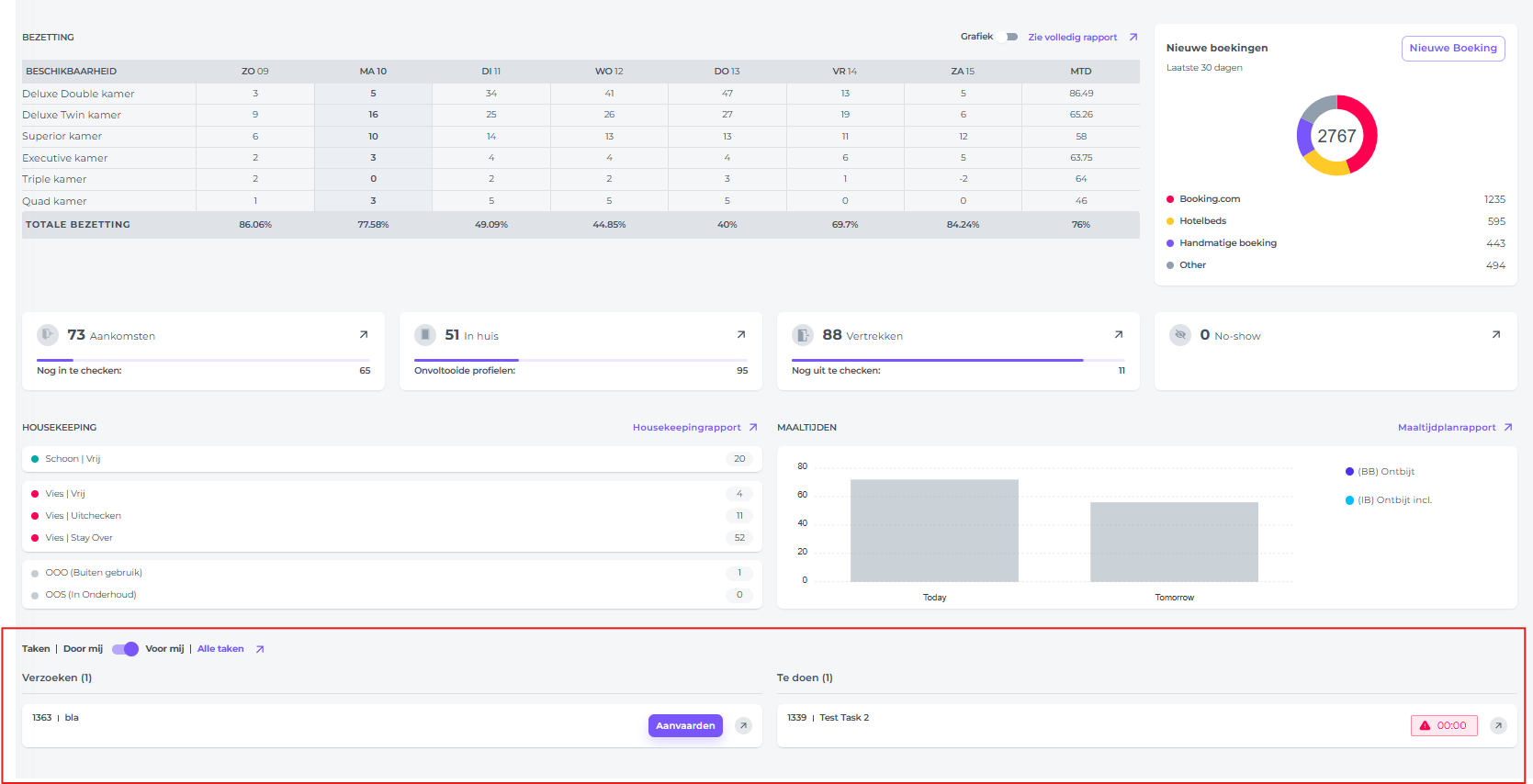The height and width of the screenshot is (784, 1533).
Task: Click the red overdue 00:00 timer badge
Action: (x=1444, y=726)
